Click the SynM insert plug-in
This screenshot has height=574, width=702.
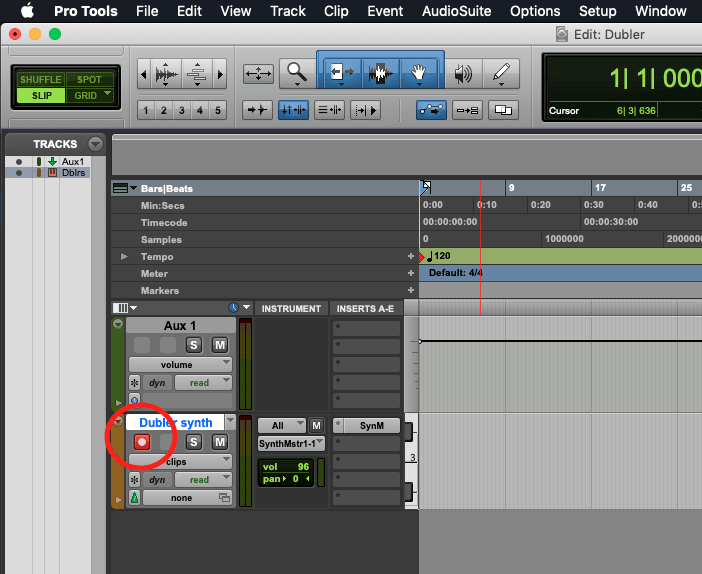click(372, 426)
